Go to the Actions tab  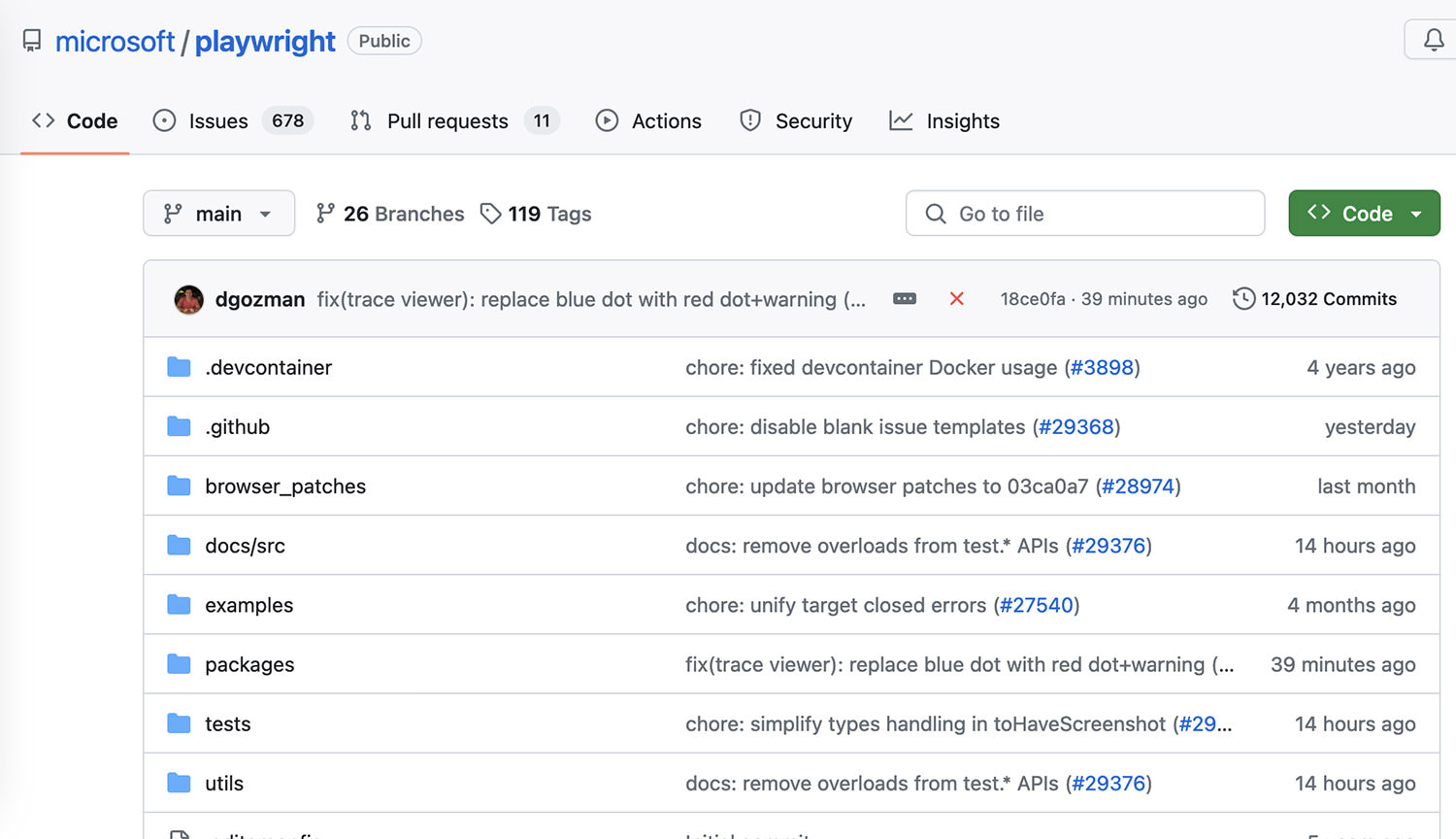click(648, 121)
